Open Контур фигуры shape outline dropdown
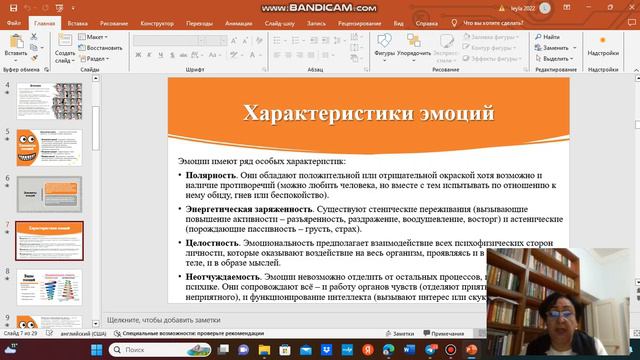The height and width of the screenshot is (360, 640). click(489, 48)
